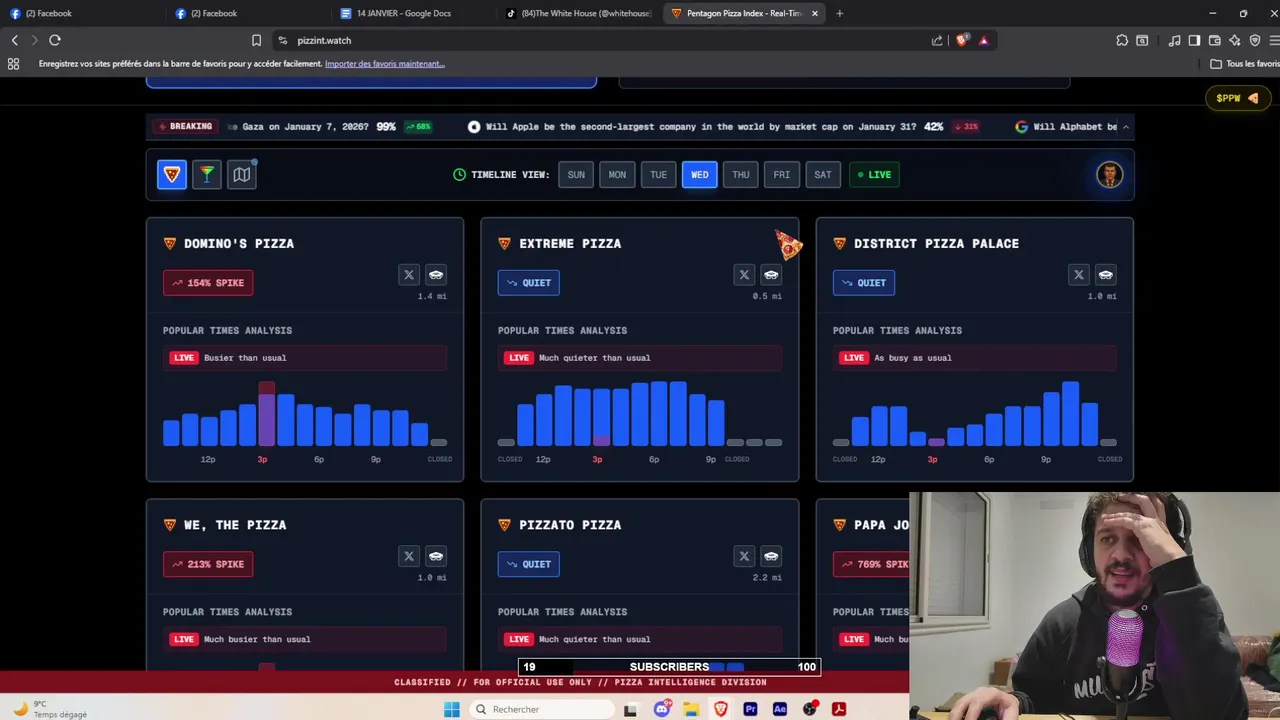
Task: Open the Brave Shields lion icon
Action: (962, 40)
